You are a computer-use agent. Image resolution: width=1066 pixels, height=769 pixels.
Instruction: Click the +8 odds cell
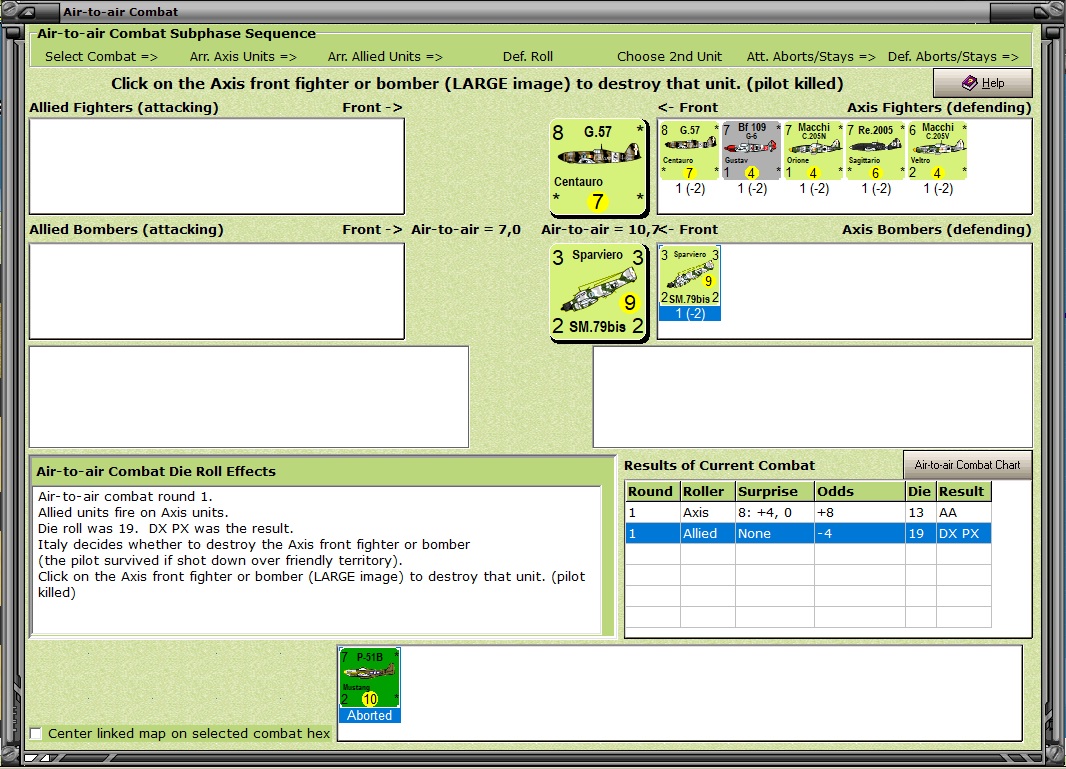click(x=860, y=513)
